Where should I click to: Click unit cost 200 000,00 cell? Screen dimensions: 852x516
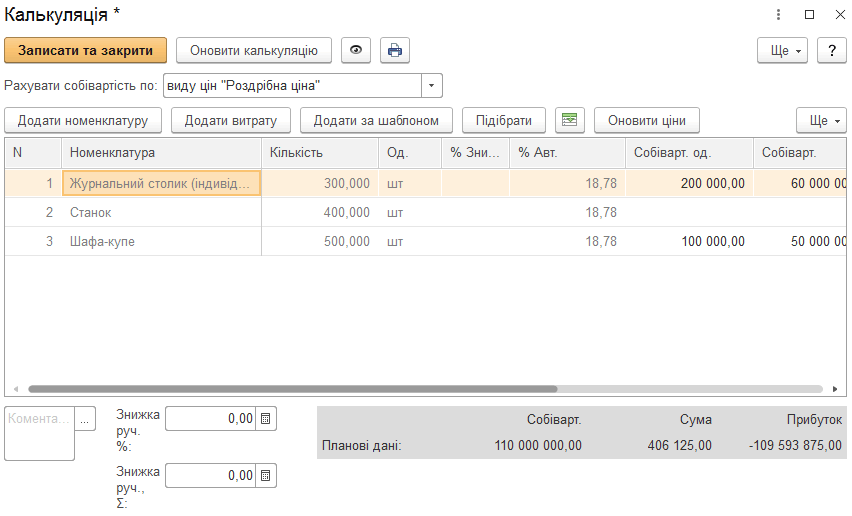coord(690,184)
